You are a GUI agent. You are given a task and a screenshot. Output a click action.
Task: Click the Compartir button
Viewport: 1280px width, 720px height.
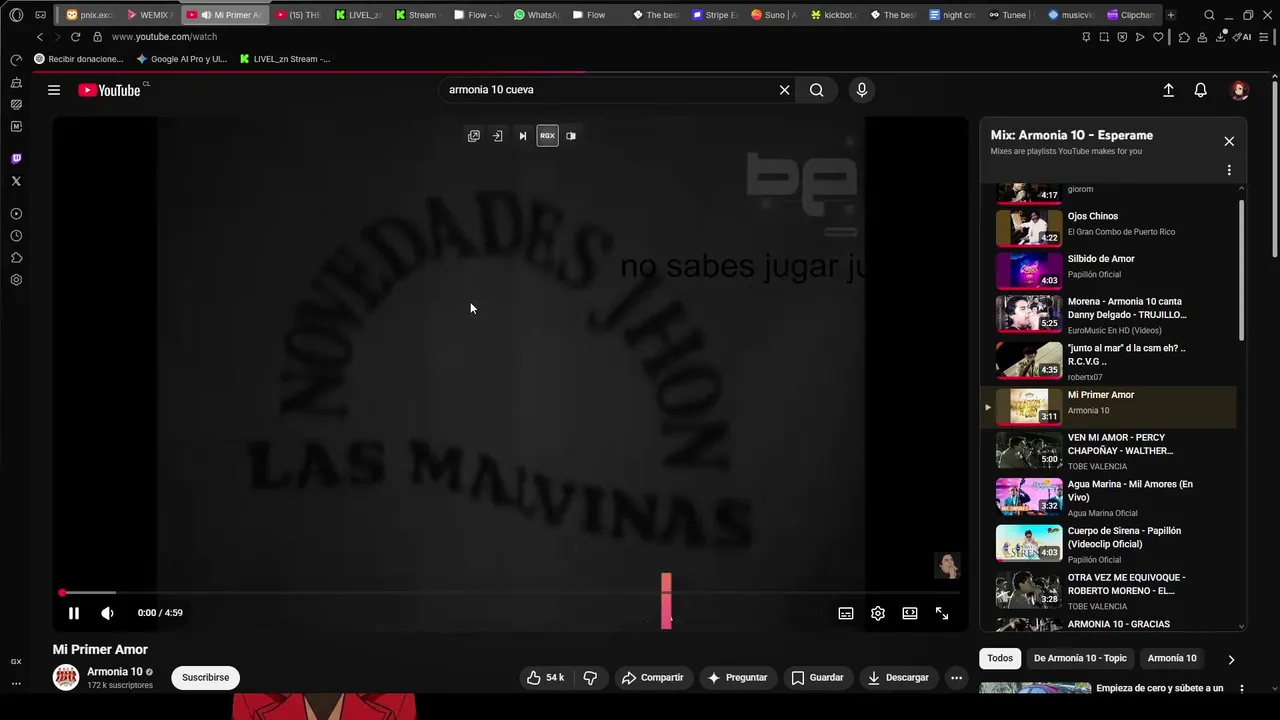(652, 678)
